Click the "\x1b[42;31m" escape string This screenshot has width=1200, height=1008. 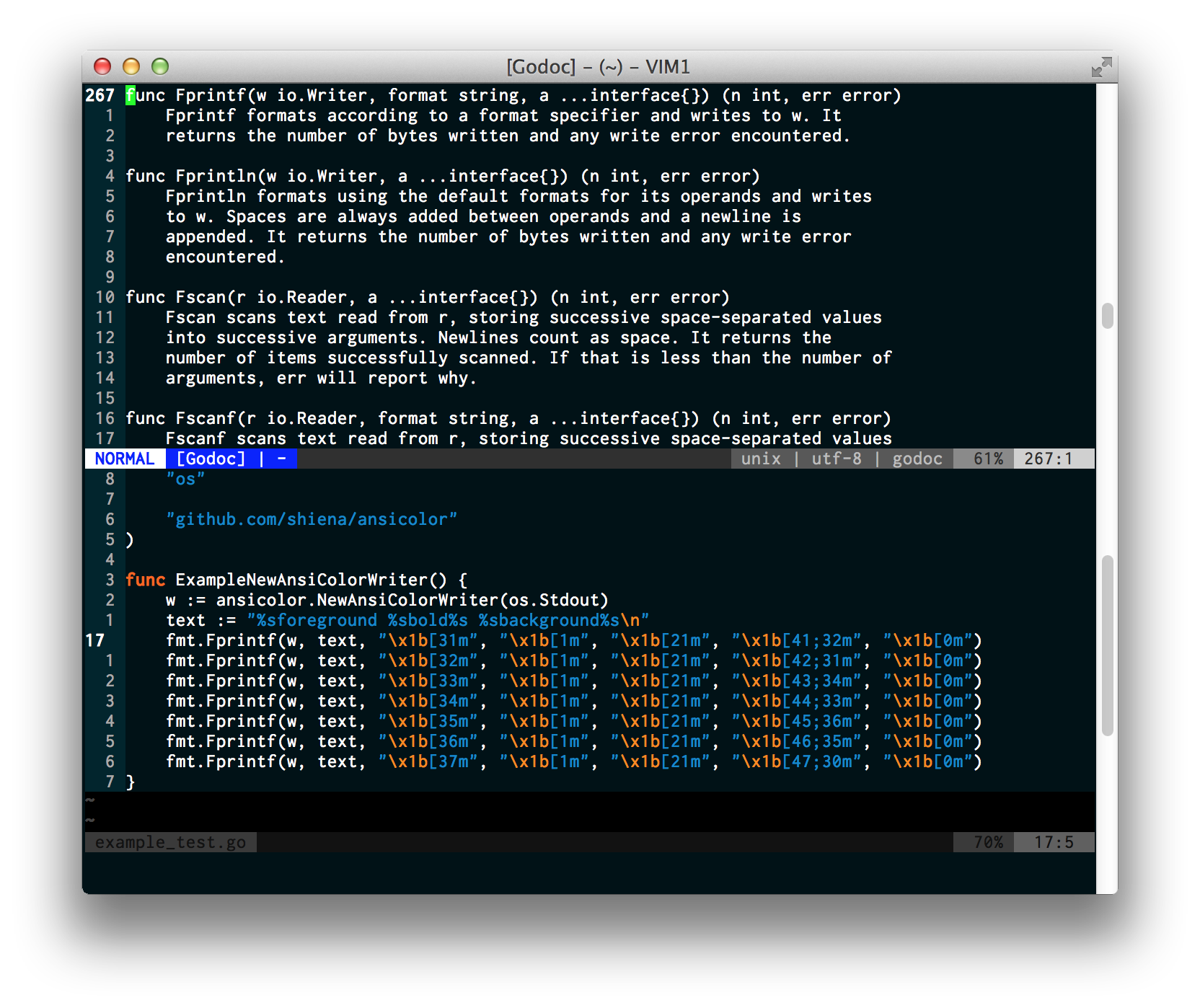click(x=796, y=660)
